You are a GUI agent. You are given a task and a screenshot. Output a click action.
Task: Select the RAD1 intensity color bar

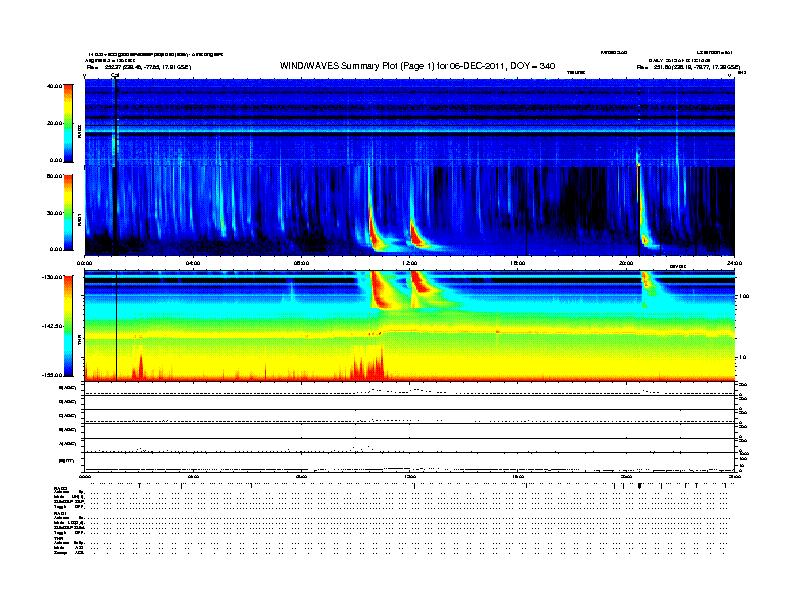click(x=68, y=213)
